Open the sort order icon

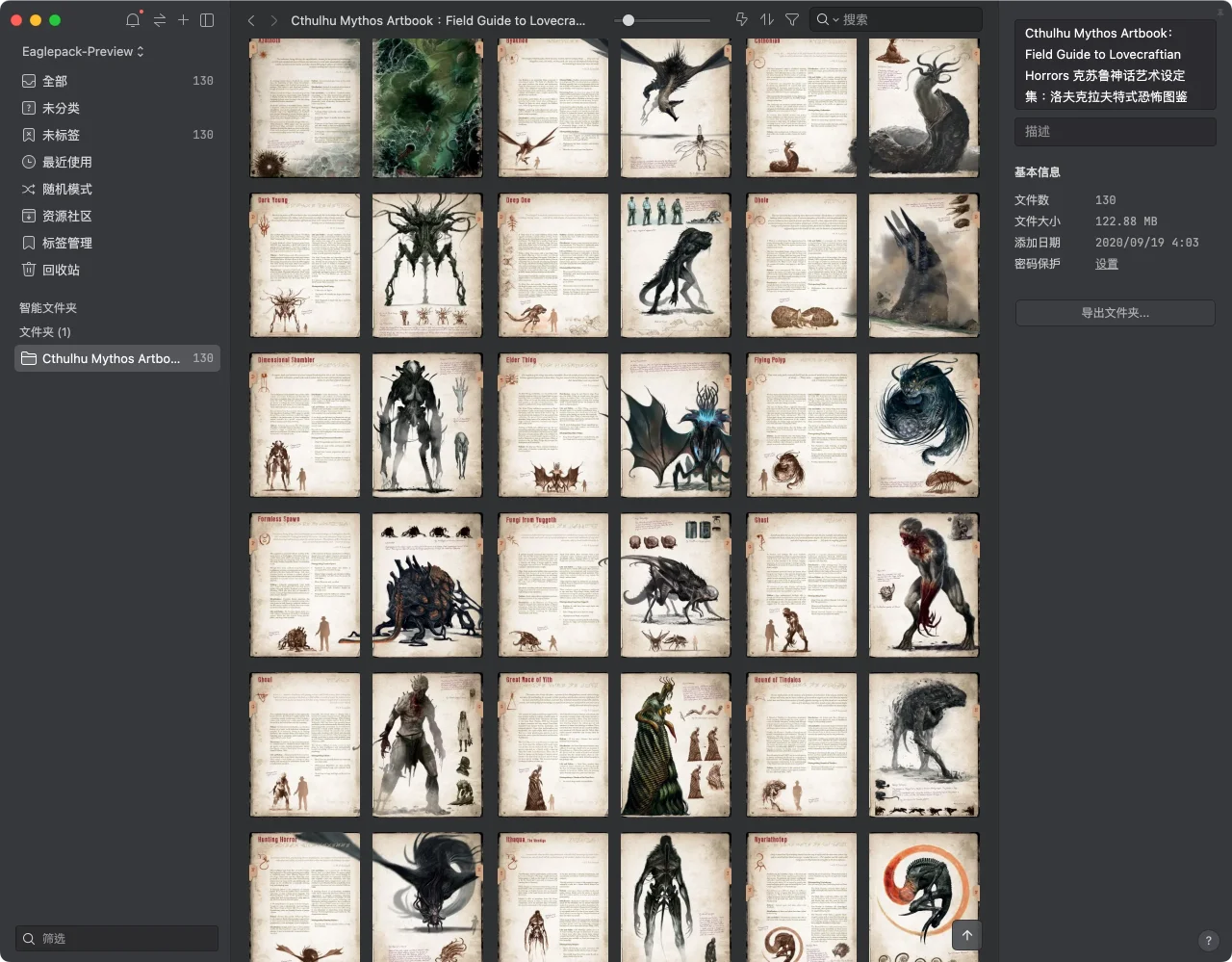click(x=766, y=19)
